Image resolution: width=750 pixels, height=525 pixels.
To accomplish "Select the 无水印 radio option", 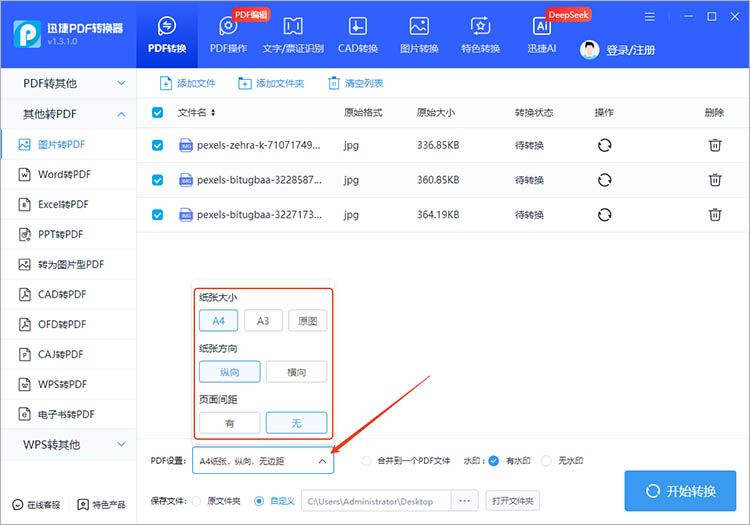I will coord(546,461).
